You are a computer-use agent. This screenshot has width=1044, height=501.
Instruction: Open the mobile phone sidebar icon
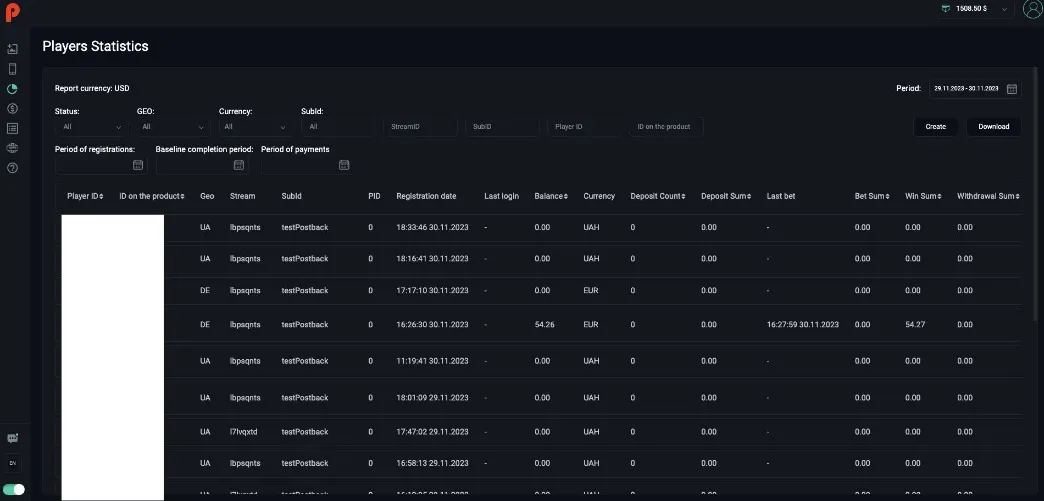(x=13, y=69)
